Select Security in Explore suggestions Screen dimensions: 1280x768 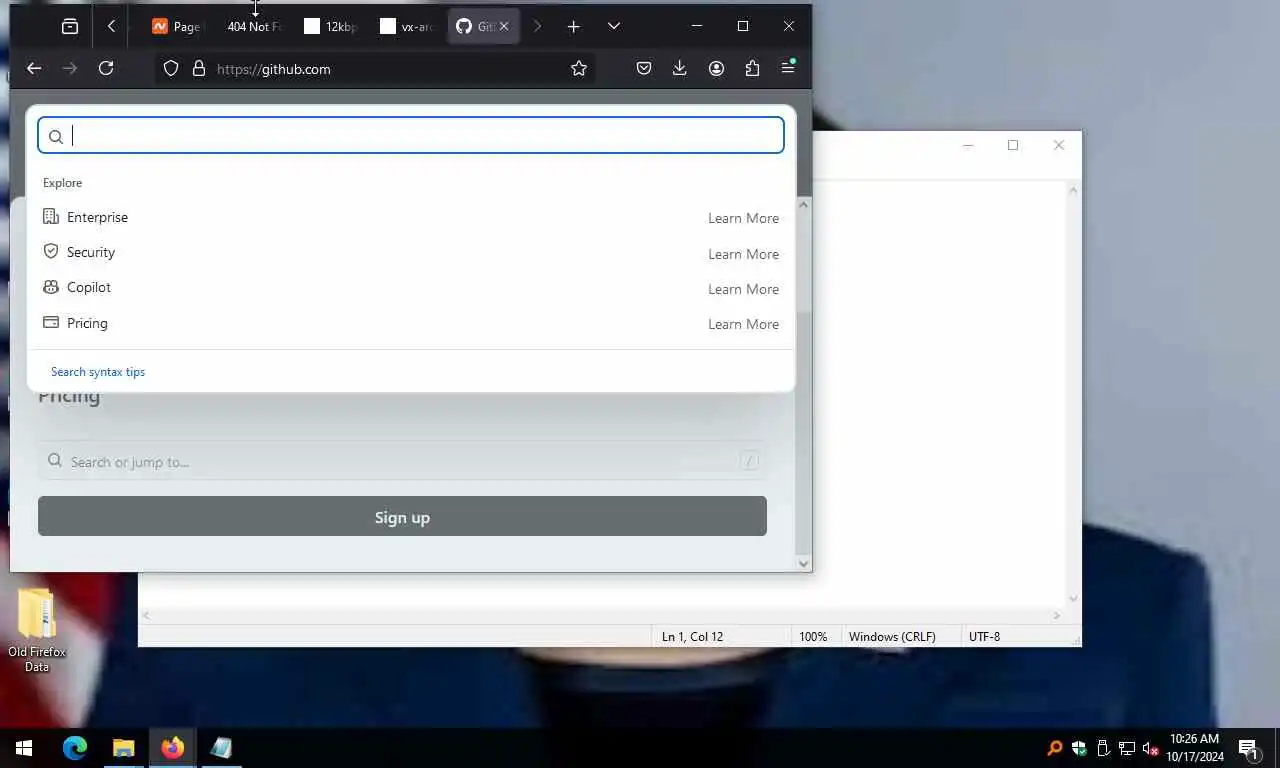411,253
